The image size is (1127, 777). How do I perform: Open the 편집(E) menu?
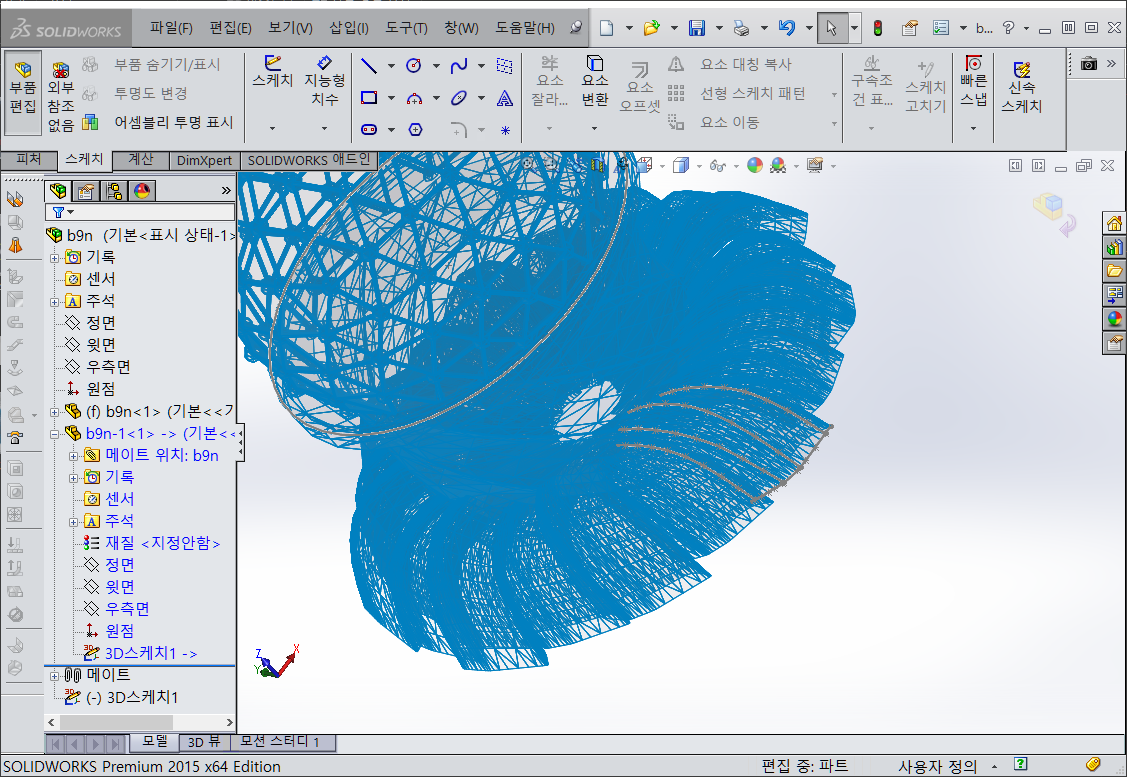(x=230, y=28)
